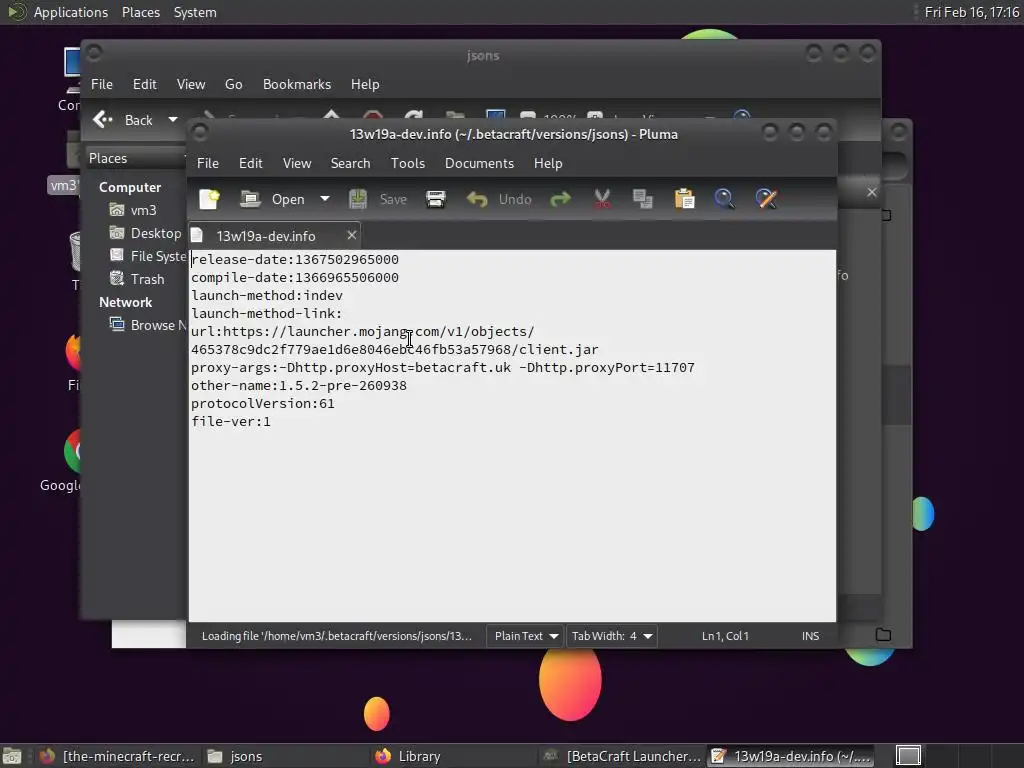Screen dimensions: 1024x768
Task: Click the Ln 1, Col 1 position indicator
Action: [725, 636]
